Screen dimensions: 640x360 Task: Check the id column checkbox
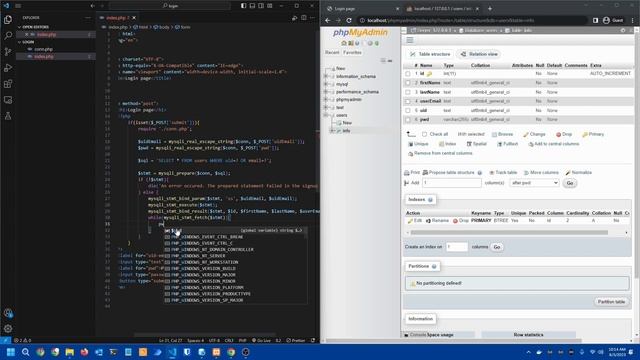point(408,74)
